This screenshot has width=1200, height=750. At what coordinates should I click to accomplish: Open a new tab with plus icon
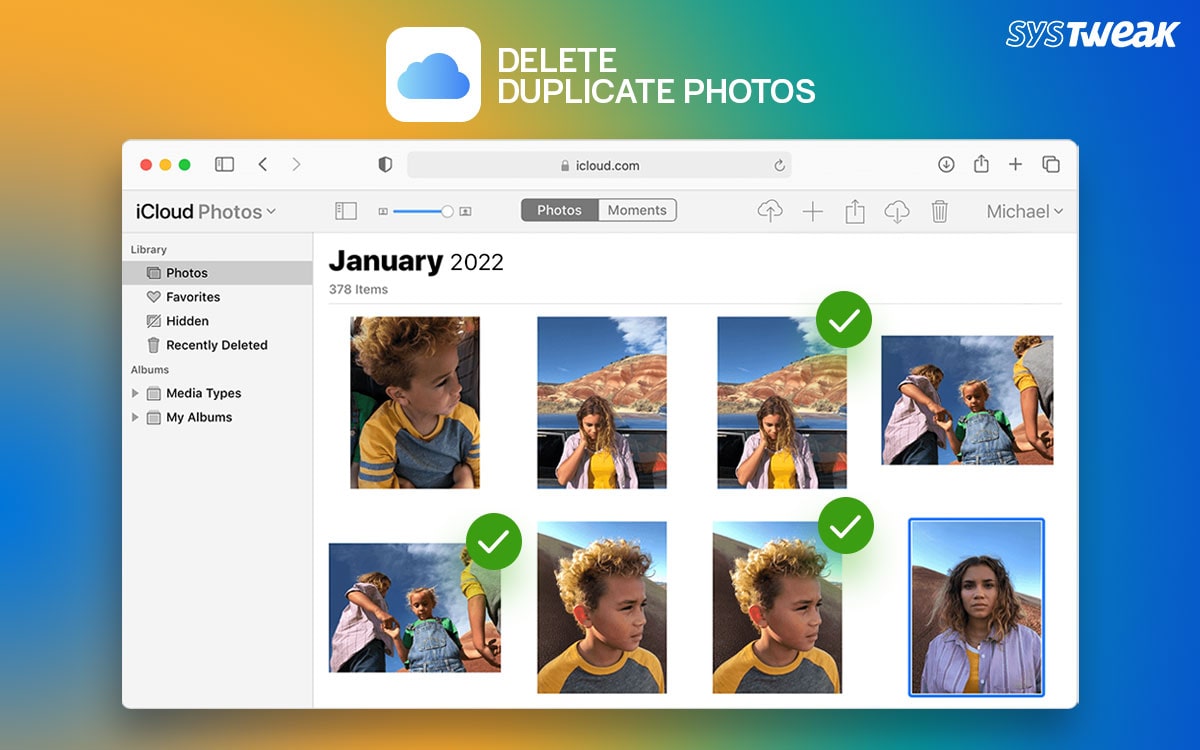pyautogui.click(x=1015, y=164)
